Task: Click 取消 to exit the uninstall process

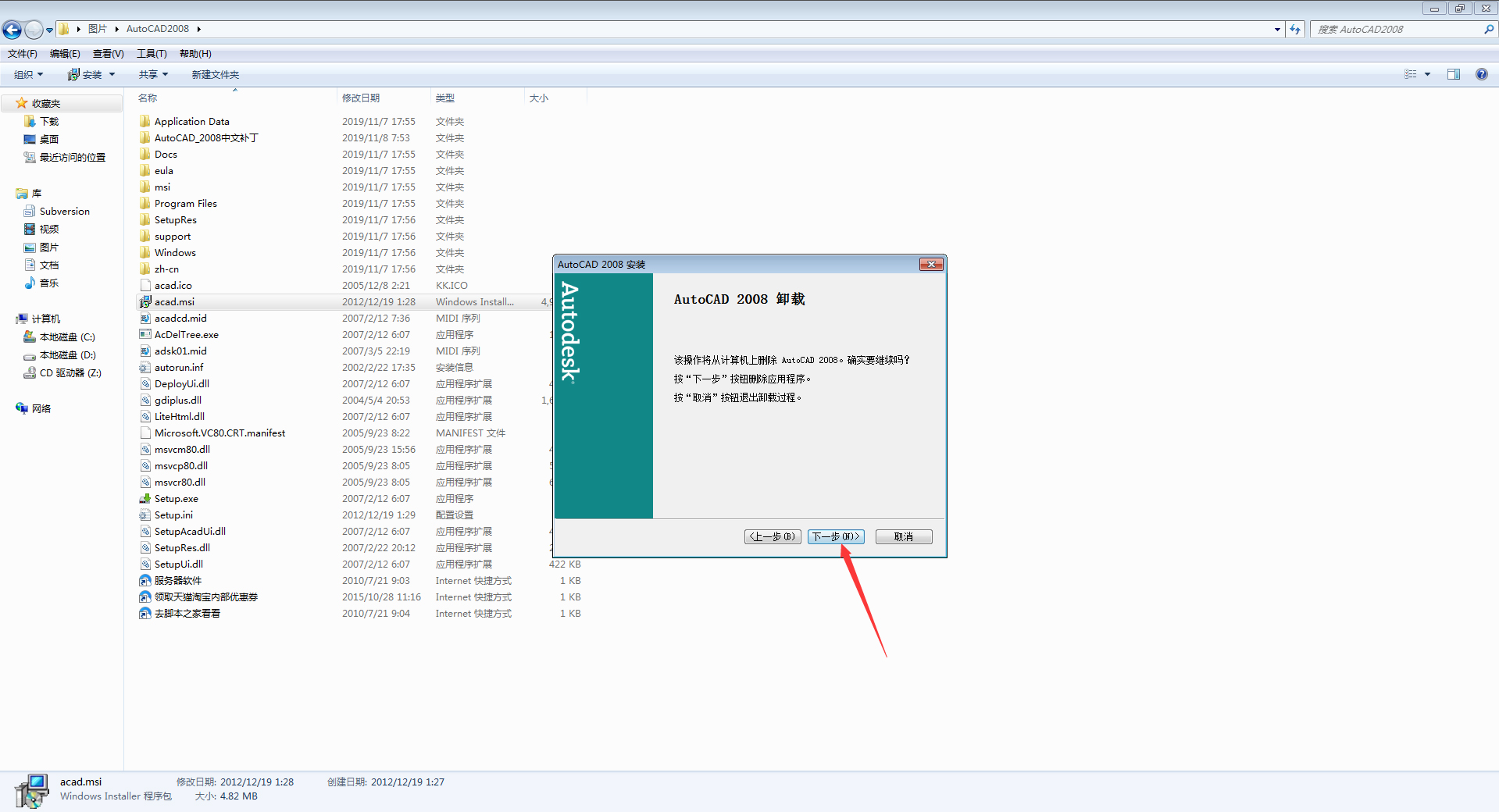Action: pyautogui.click(x=903, y=536)
